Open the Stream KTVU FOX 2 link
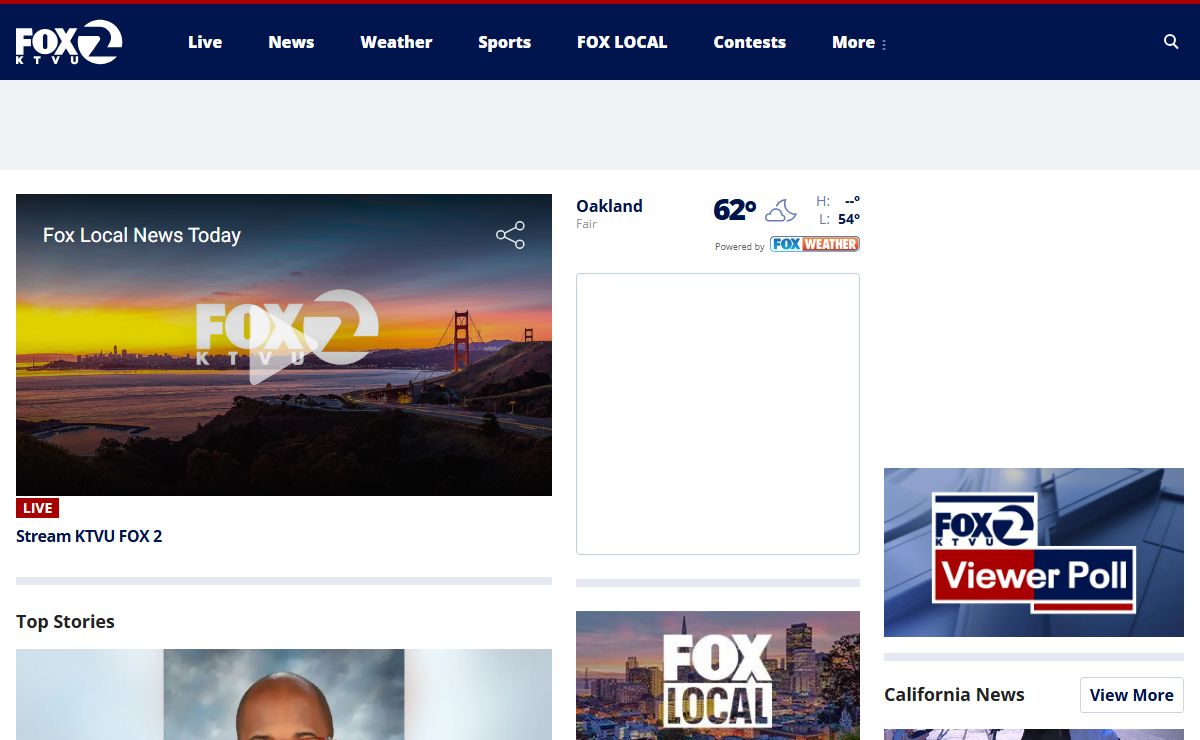Screen dimensions: 1200x740 click(x=89, y=536)
